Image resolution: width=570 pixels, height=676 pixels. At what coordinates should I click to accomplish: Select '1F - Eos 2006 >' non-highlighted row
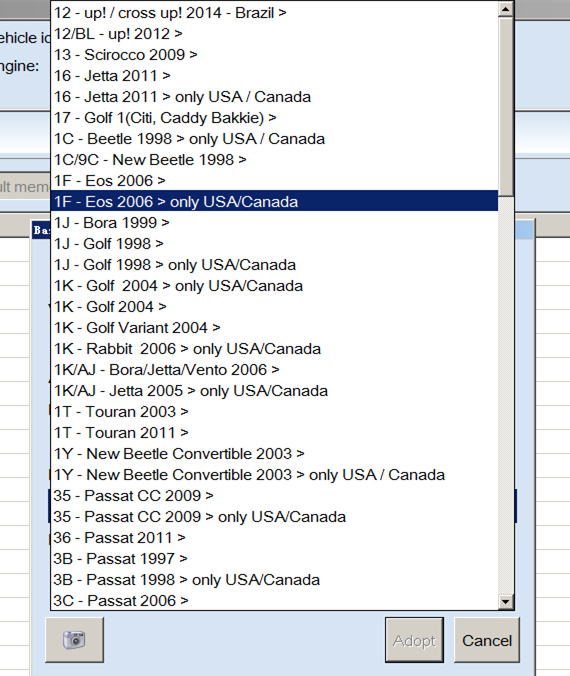274,181
